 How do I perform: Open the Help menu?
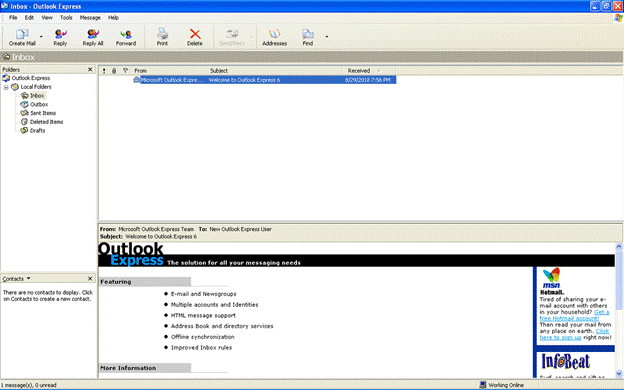click(x=113, y=18)
